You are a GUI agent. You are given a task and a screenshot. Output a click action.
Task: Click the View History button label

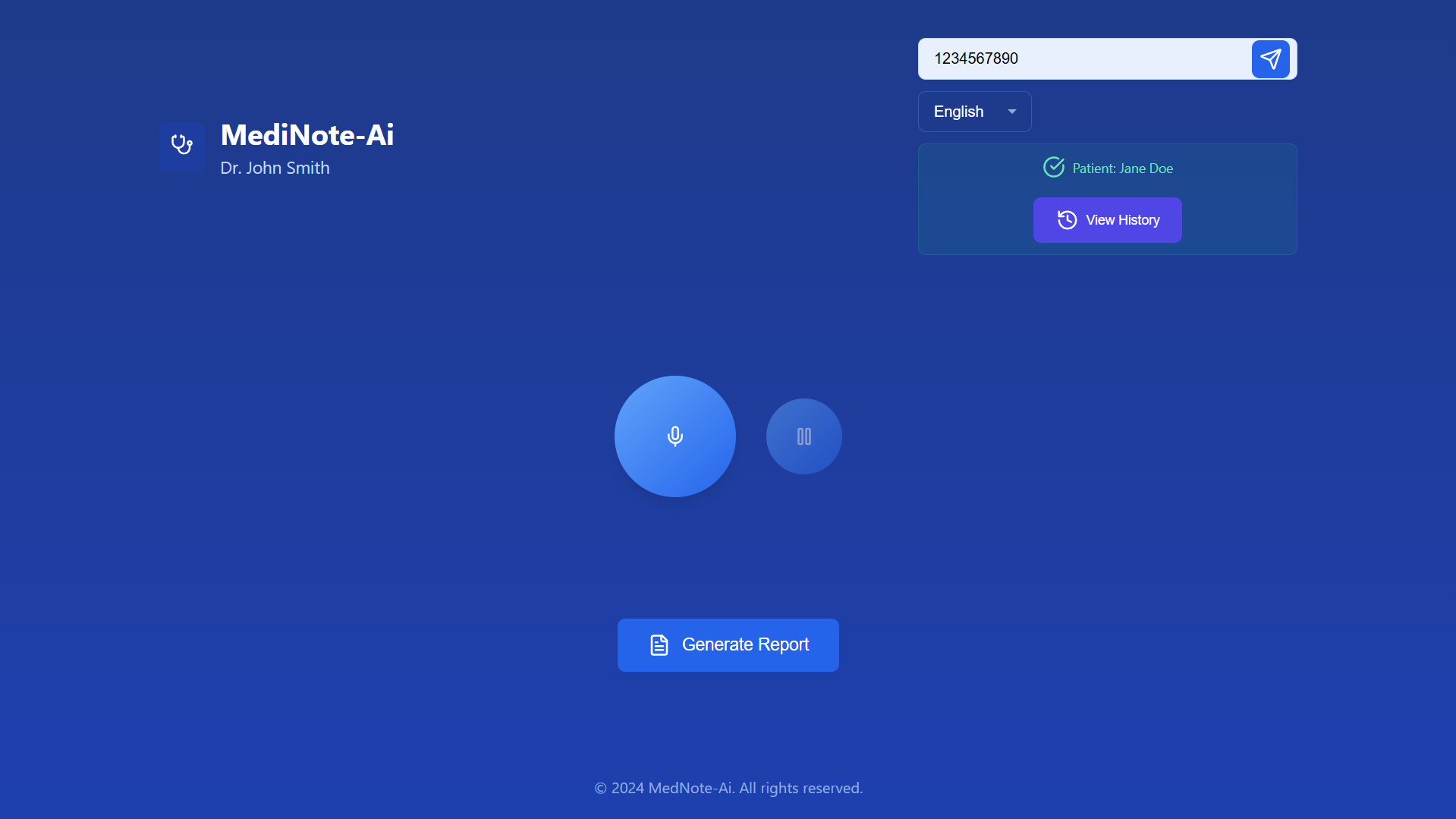[x=1122, y=220]
